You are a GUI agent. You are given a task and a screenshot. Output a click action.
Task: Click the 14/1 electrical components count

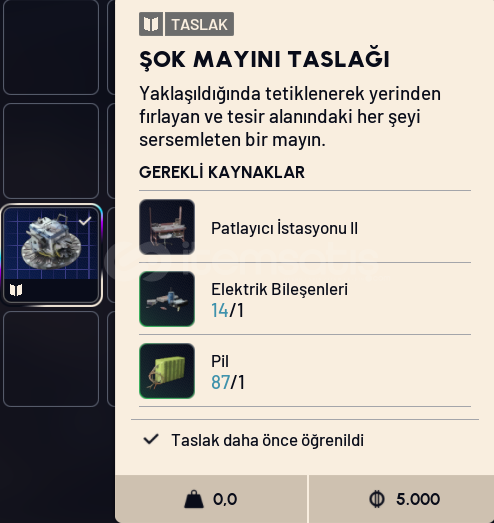pyautogui.click(x=227, y=310)
